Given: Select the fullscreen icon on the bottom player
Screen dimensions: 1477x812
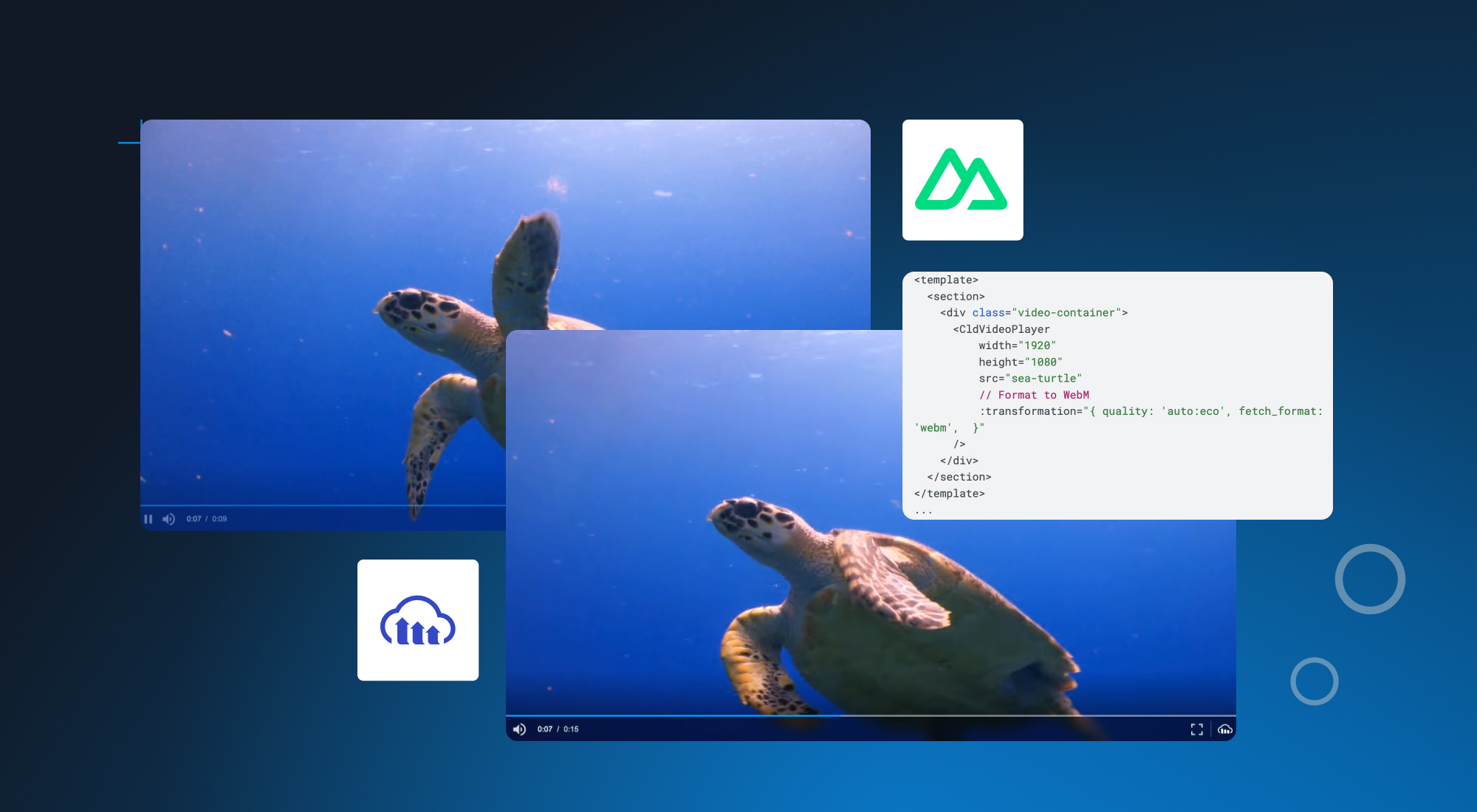Looking at the screenshot, I should click(x=1198, y=729).
